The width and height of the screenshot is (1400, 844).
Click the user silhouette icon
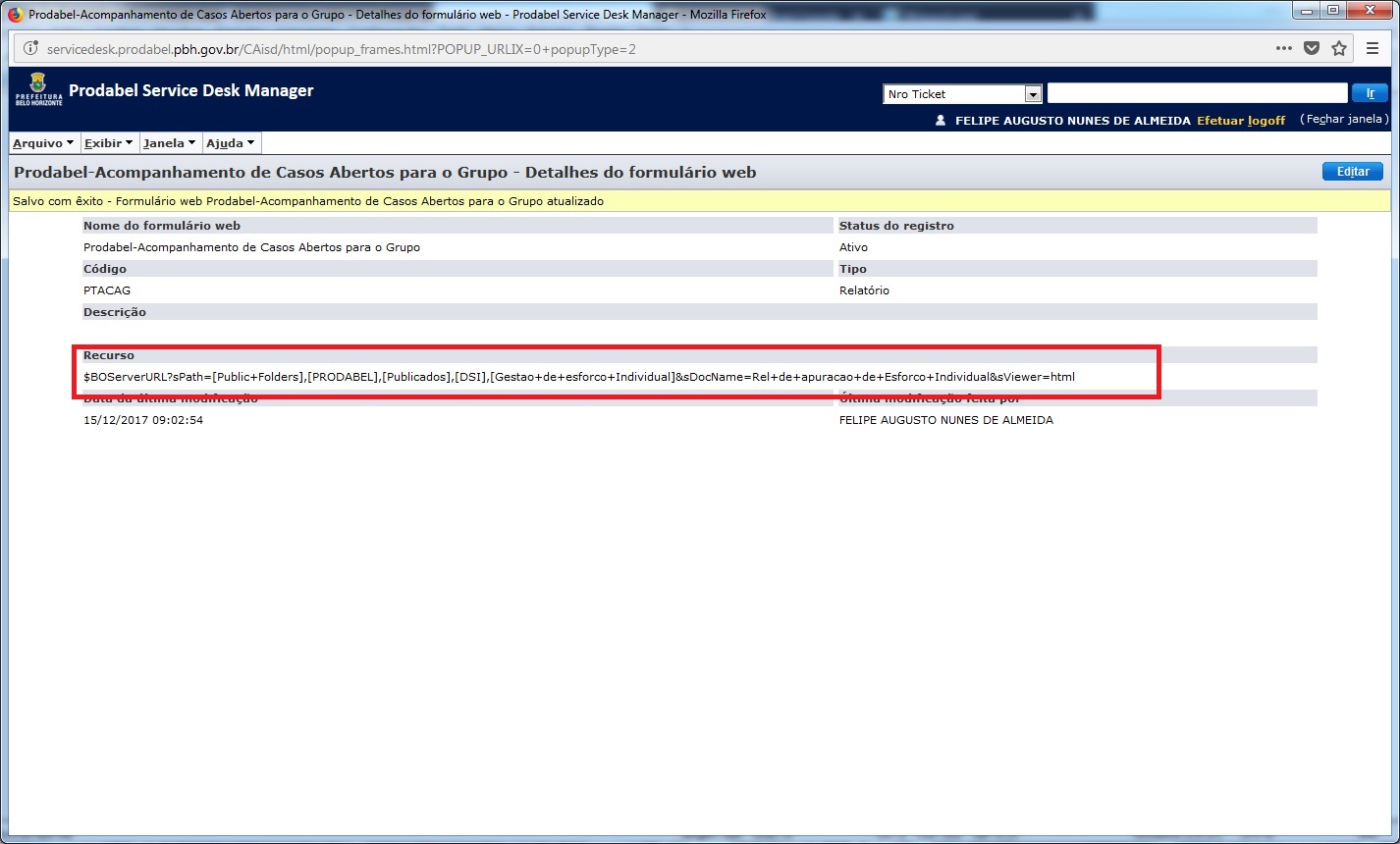[x=941, y=121]
